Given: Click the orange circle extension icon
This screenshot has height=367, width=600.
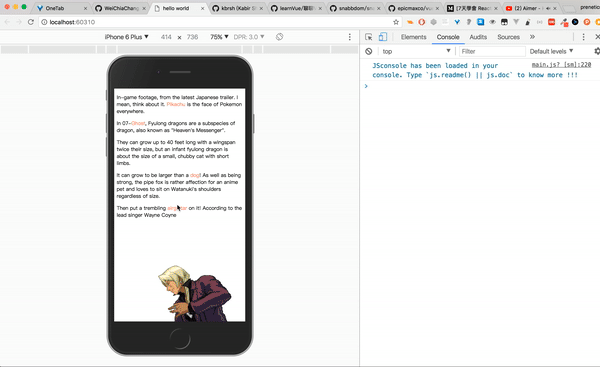Looking at the screenshot, I should [422, 22].
